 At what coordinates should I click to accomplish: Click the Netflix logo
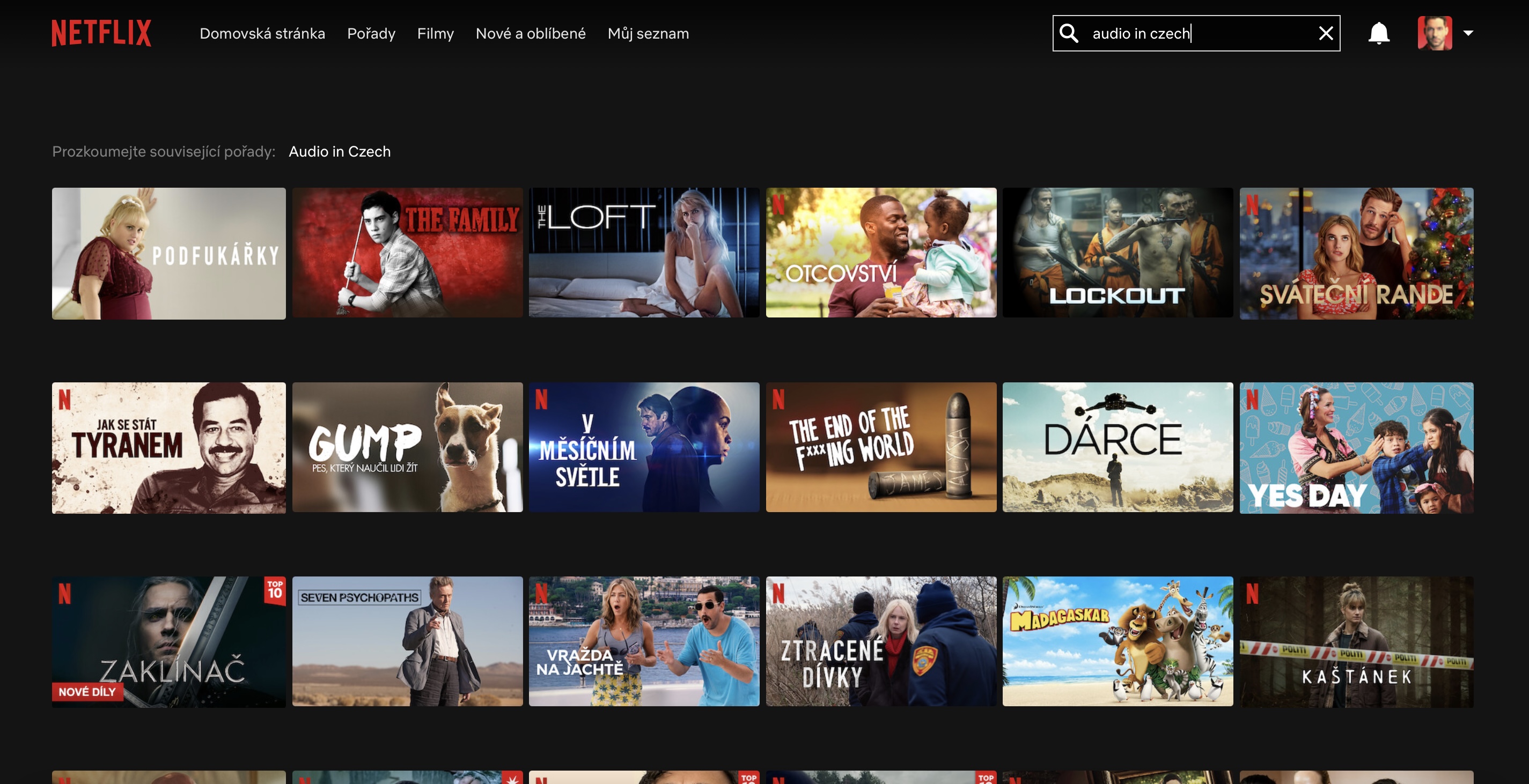(101, 33)
